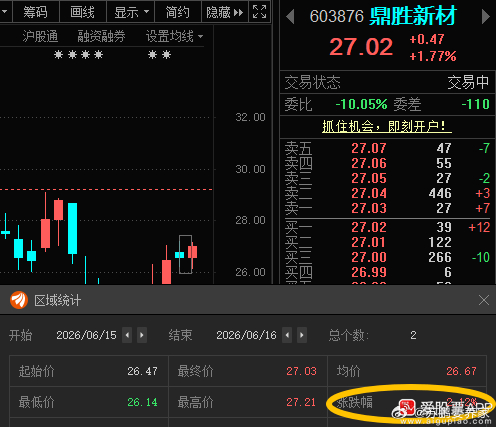Click the 买三 volume 266
496x427 pixels.
pos(440,257)
